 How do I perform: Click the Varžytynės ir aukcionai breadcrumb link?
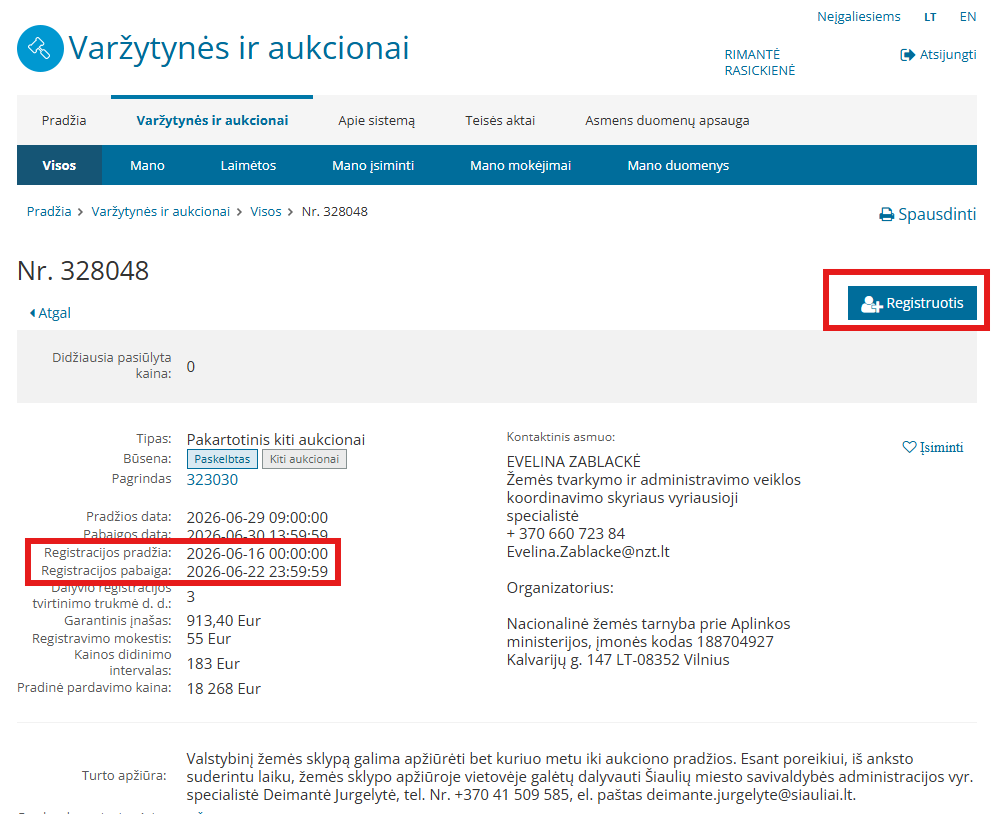click(161, 212)
